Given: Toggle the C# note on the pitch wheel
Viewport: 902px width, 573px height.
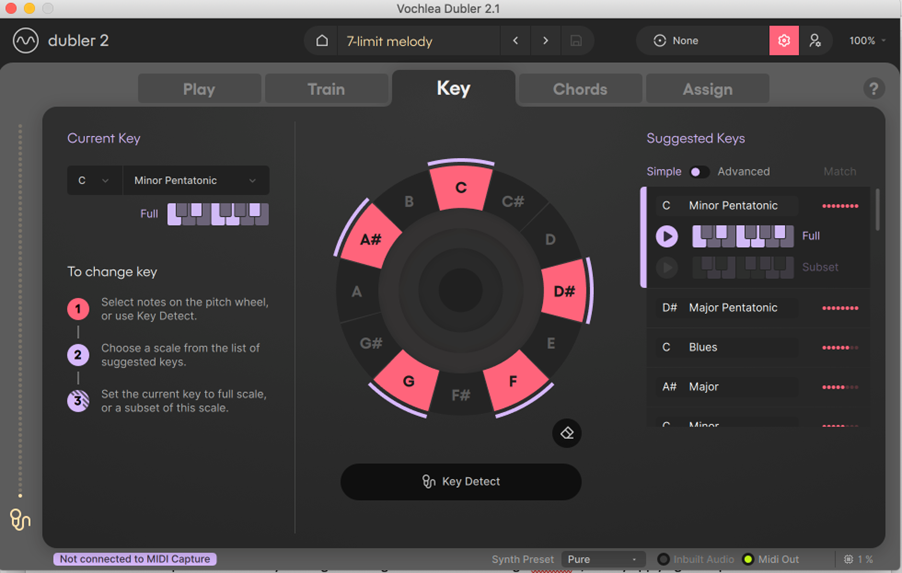Looking at the screenshot, I should [513, 201].
